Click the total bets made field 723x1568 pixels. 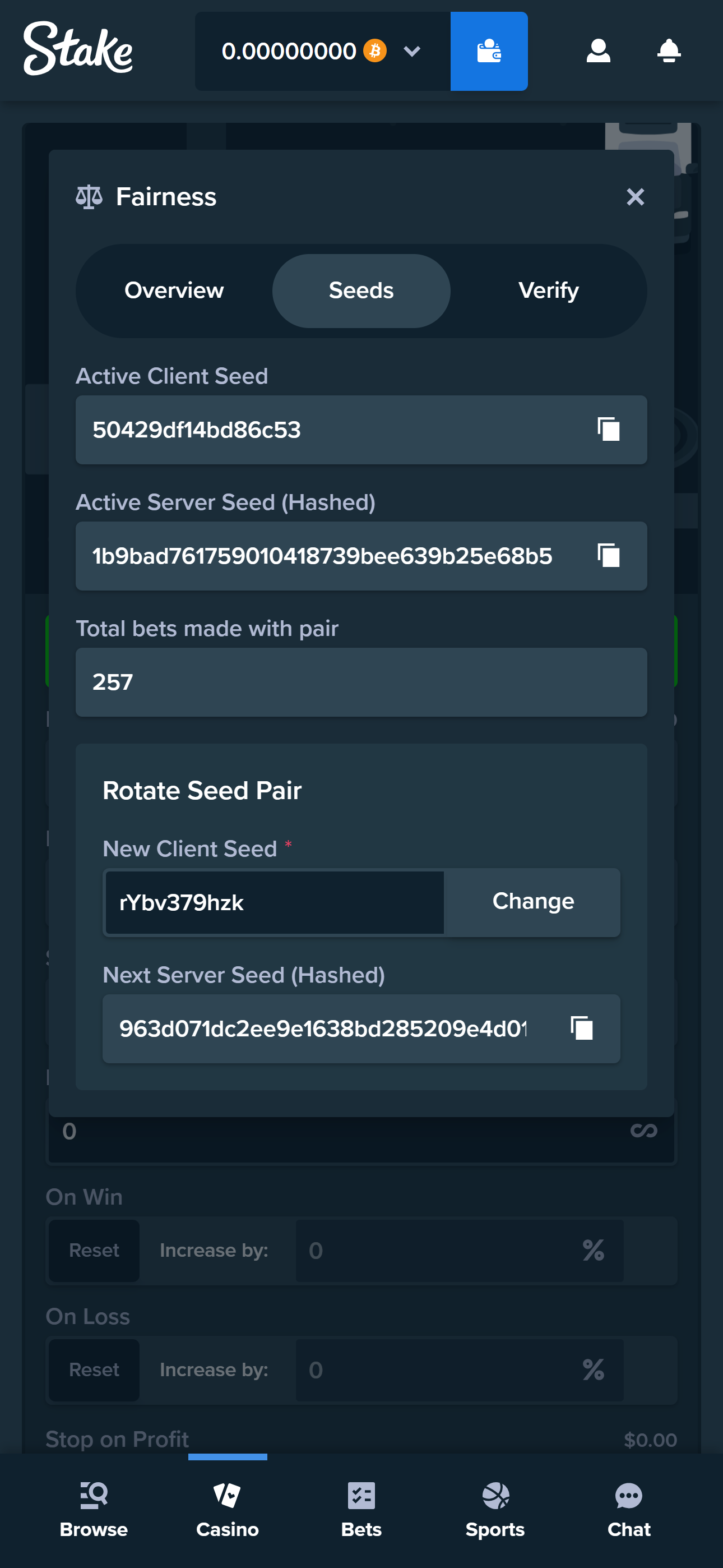[x=361, y=682]
